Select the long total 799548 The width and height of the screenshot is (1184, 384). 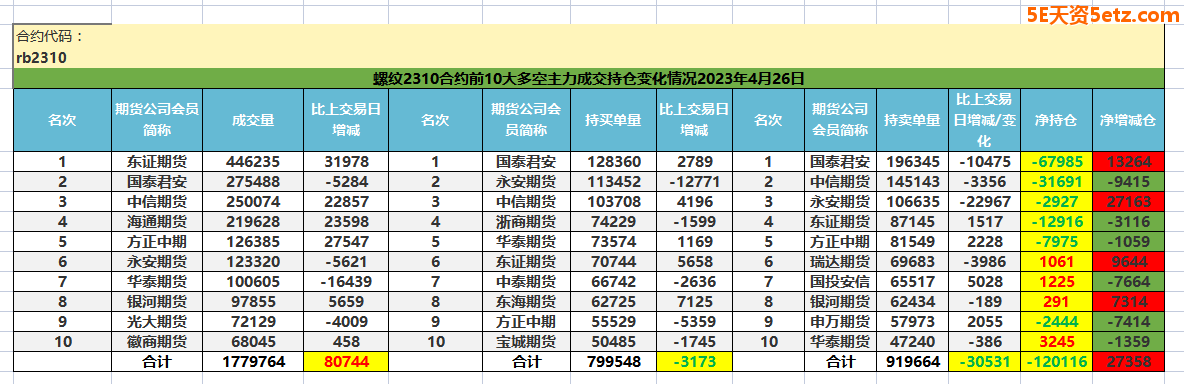(x=614, y=362)
